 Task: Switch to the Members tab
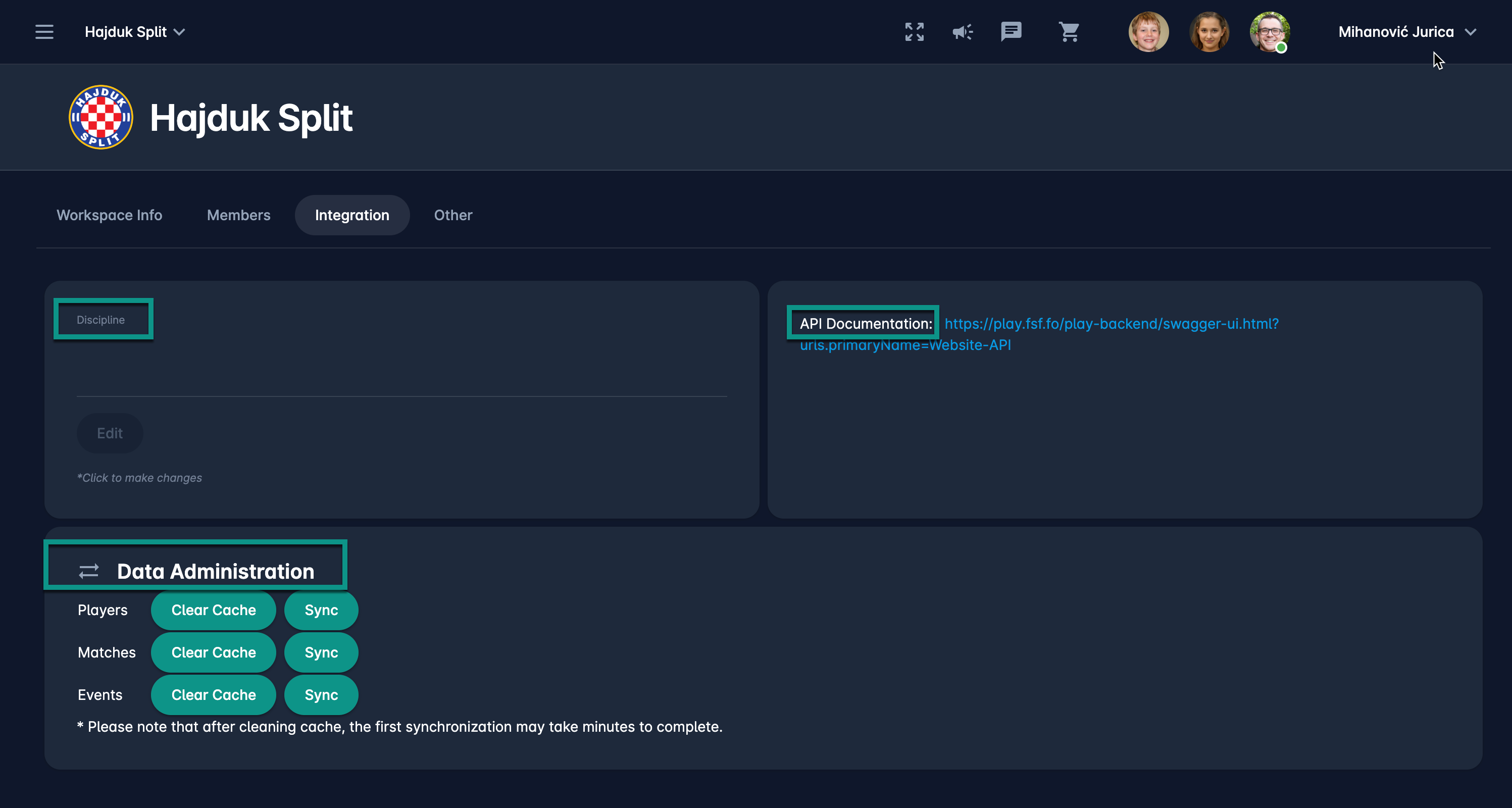[238, 215]
